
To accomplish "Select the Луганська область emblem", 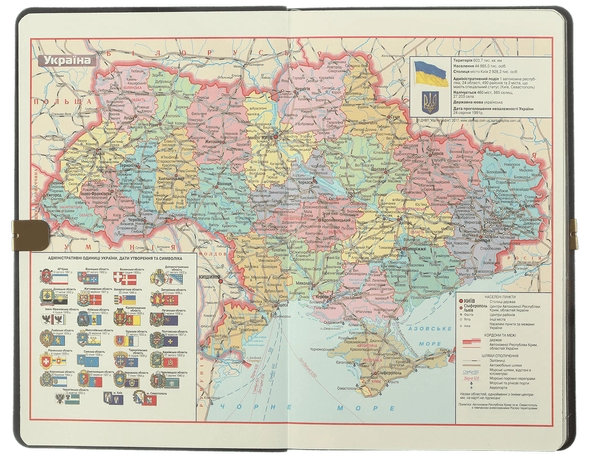I will tap(157, 319).
